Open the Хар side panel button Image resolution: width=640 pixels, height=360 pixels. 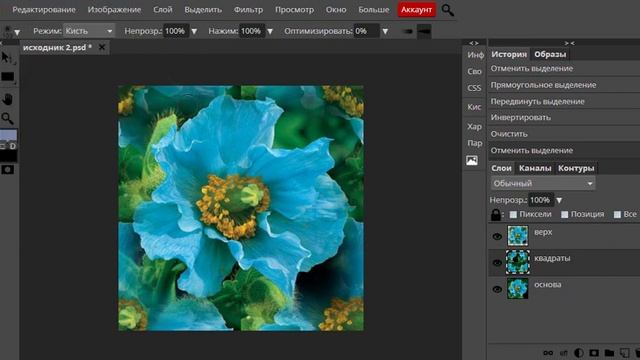[x=474, y=127]
